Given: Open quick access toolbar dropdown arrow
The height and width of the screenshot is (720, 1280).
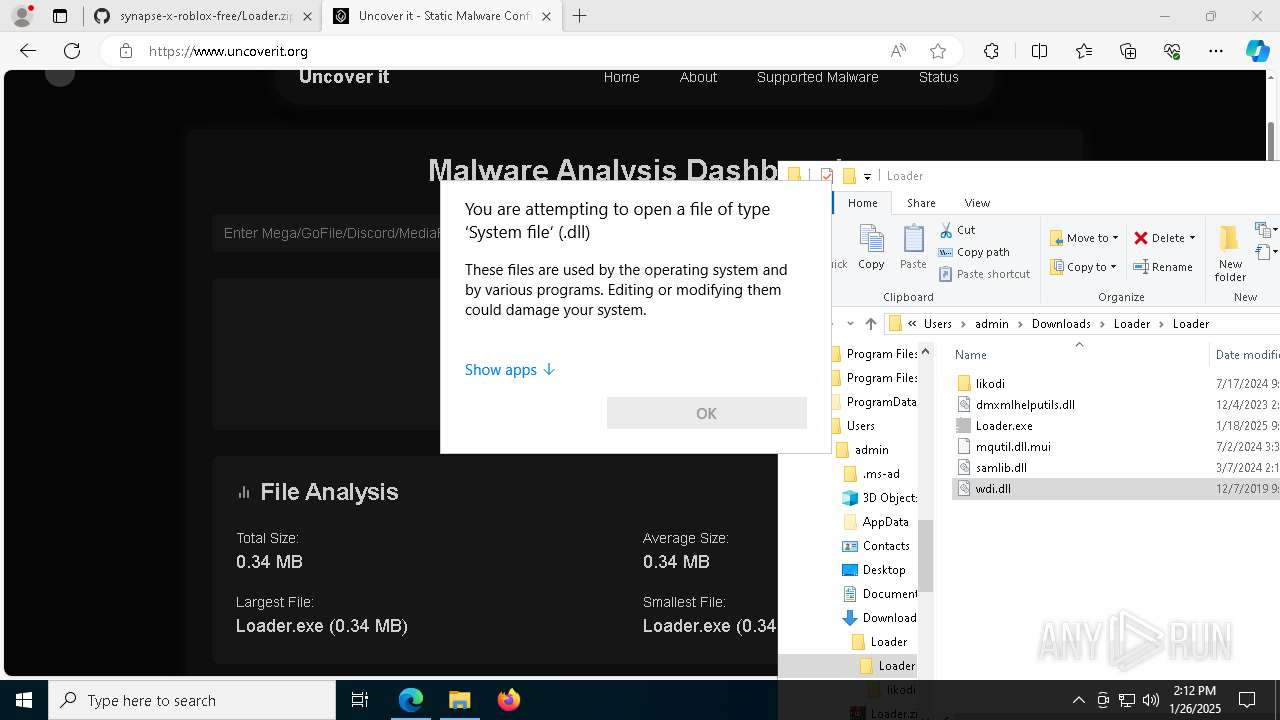Looking at the screenshot, I should point(867,176).
